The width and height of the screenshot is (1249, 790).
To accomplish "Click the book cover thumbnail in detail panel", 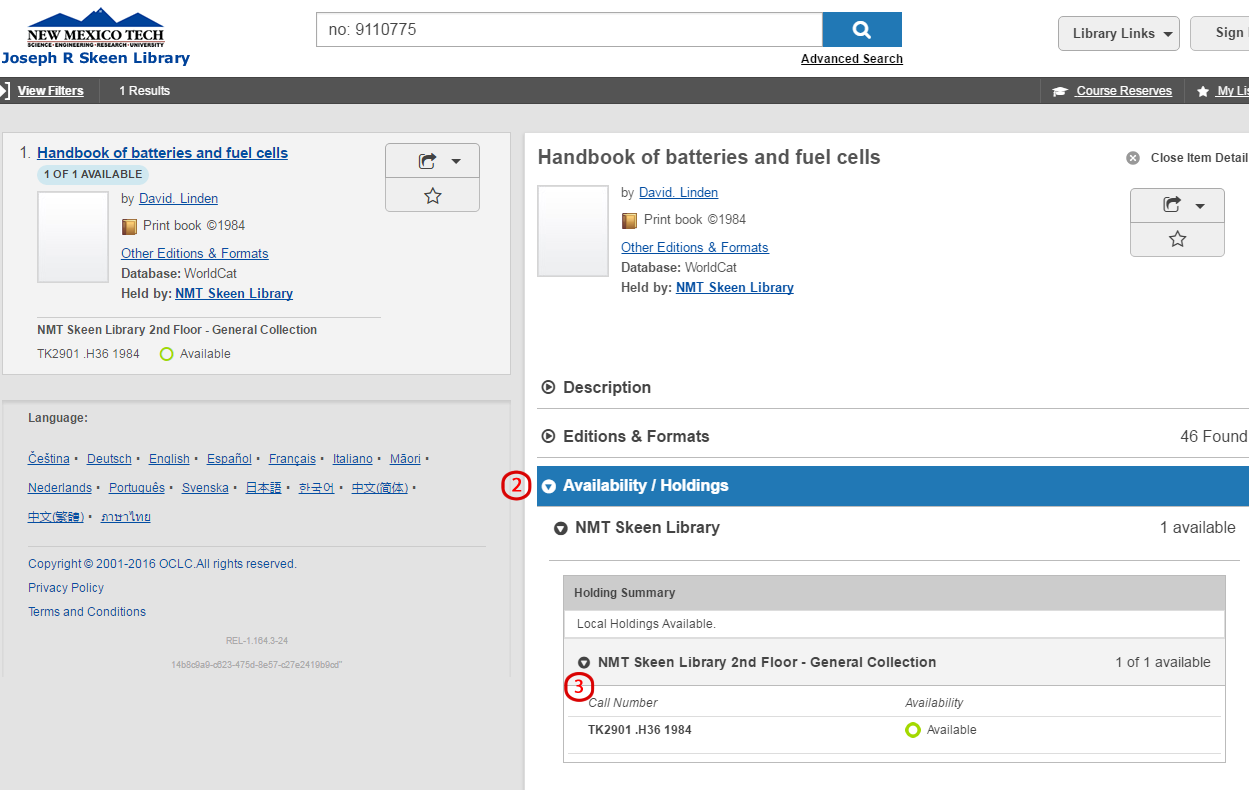I will click(x=573, y=231).
